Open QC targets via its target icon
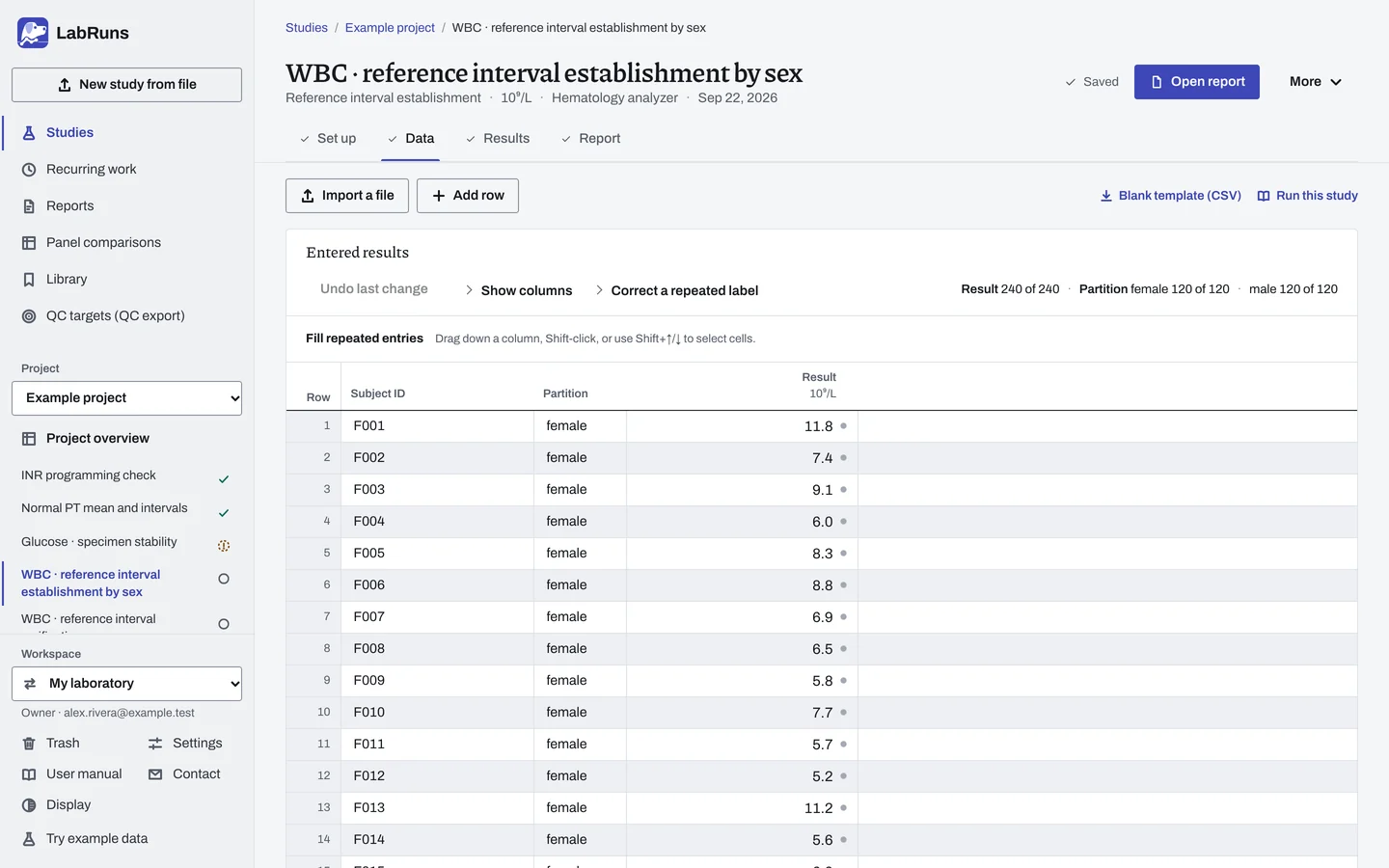Image resolution: width=1389 pixels, height=868 pixels. (x=29, y=316)
